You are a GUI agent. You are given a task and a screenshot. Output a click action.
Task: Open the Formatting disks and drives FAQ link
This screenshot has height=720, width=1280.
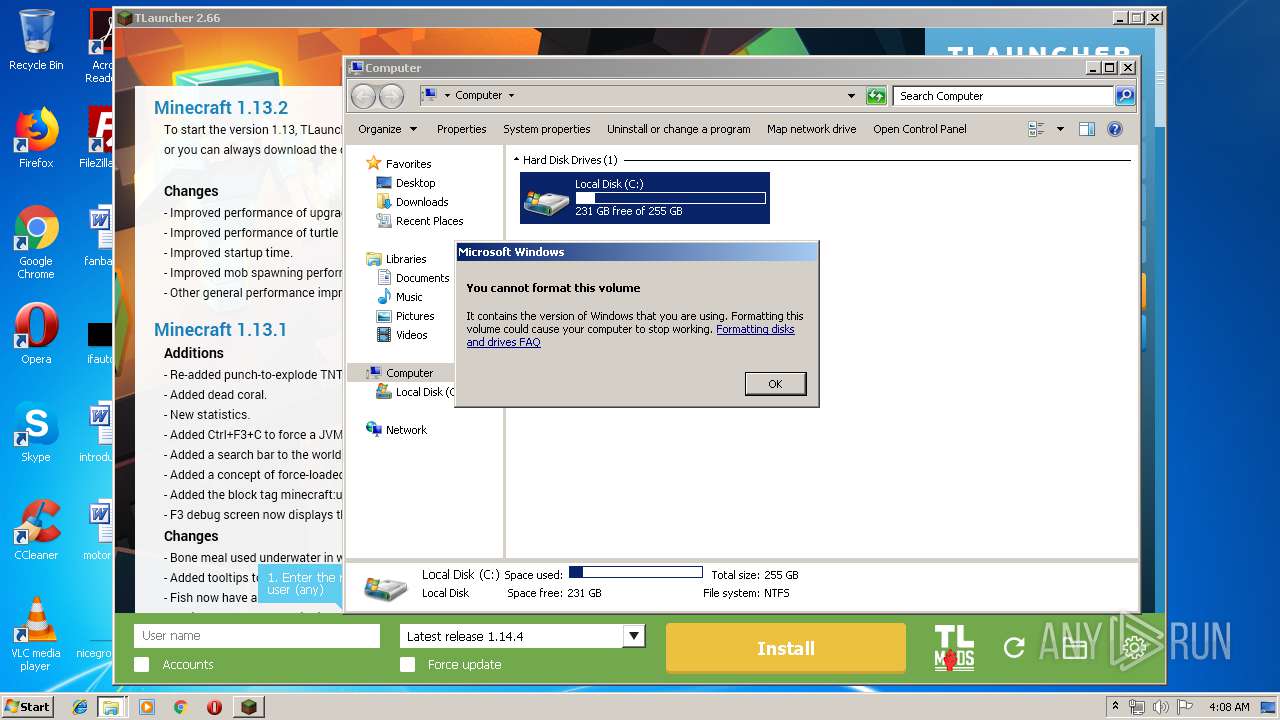(x=631, y=336)
